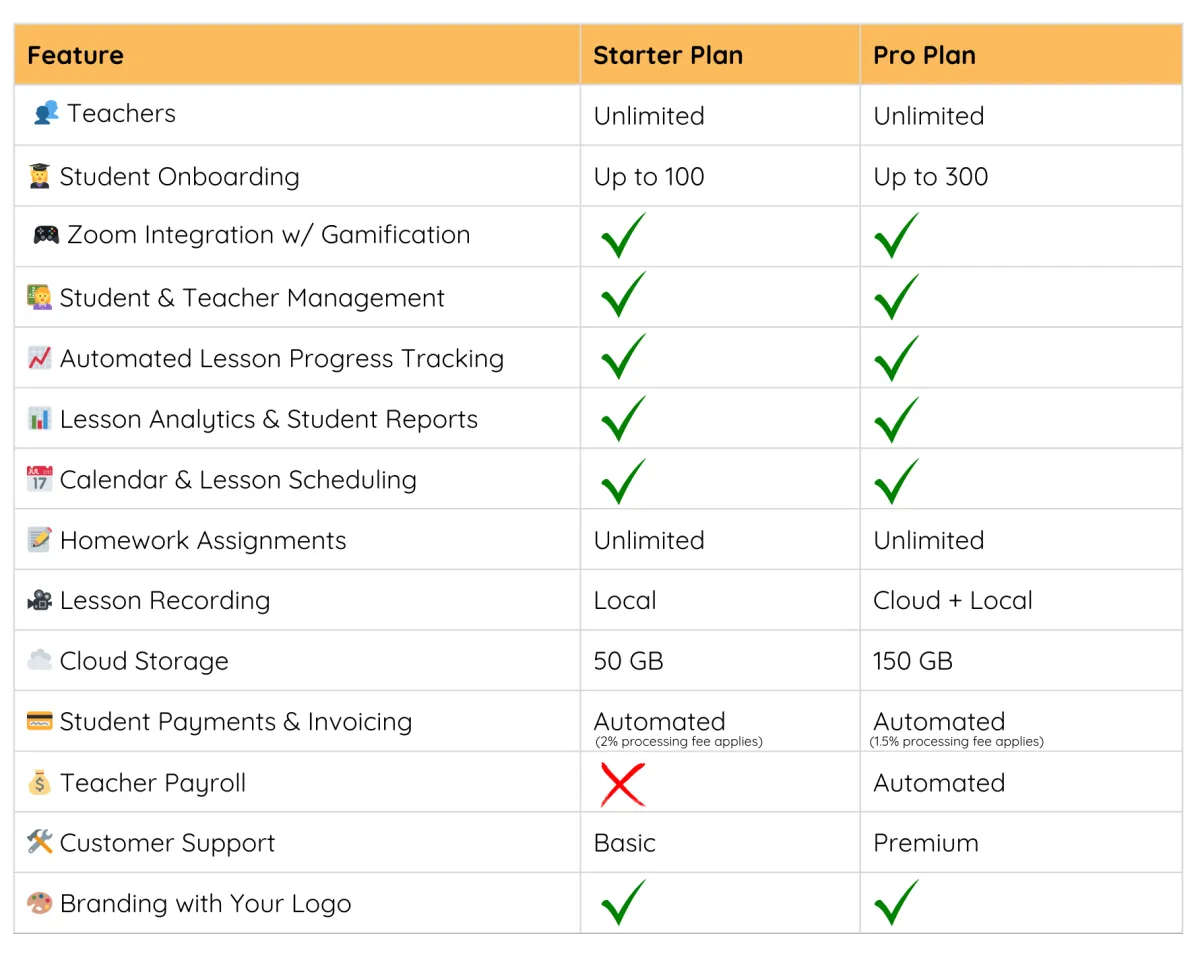Click Pro Plan checkmark for Branding with Logo

(x=896, y=903)
